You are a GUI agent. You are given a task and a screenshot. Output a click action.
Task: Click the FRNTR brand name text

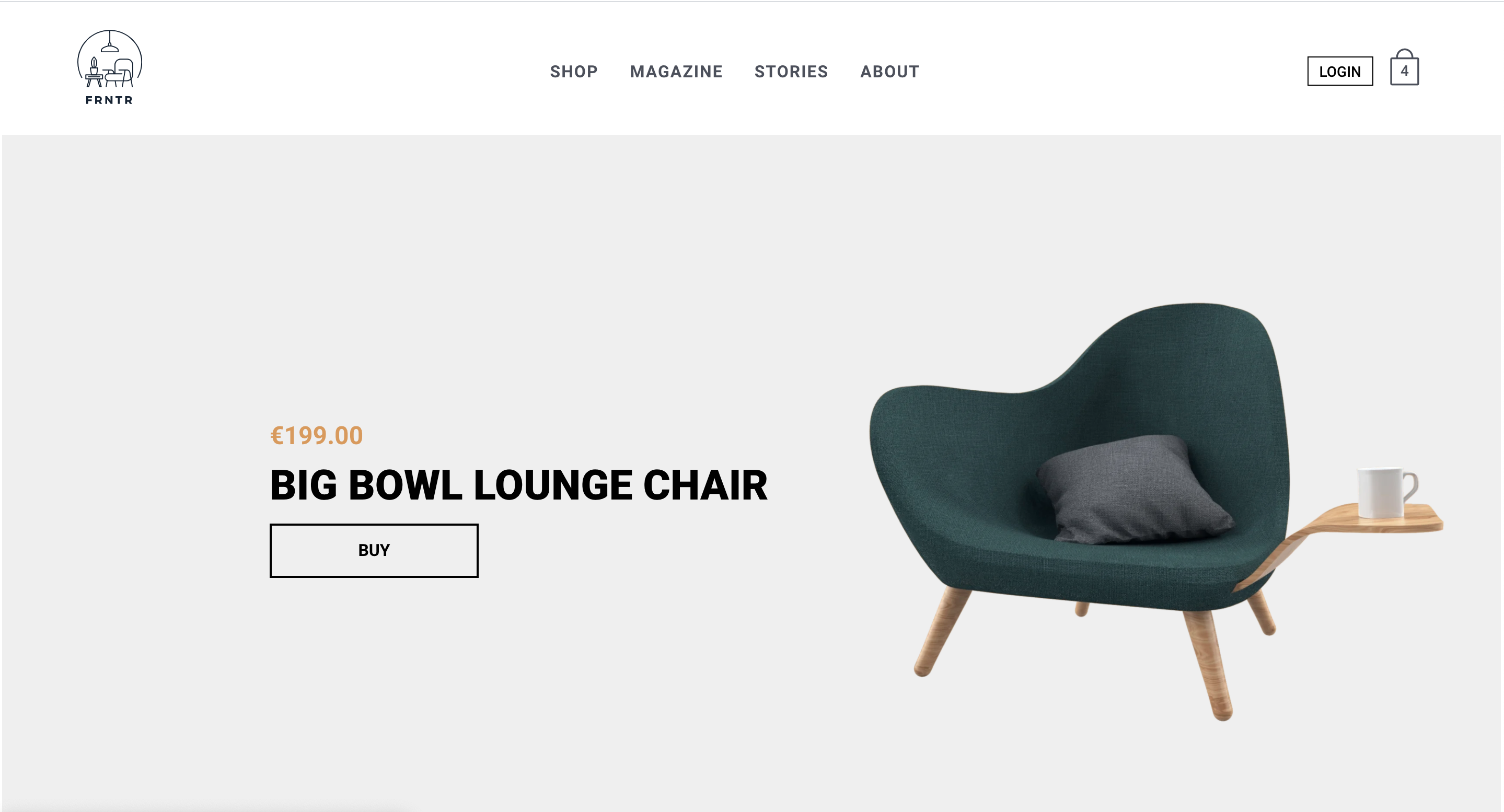pos(109,100)
